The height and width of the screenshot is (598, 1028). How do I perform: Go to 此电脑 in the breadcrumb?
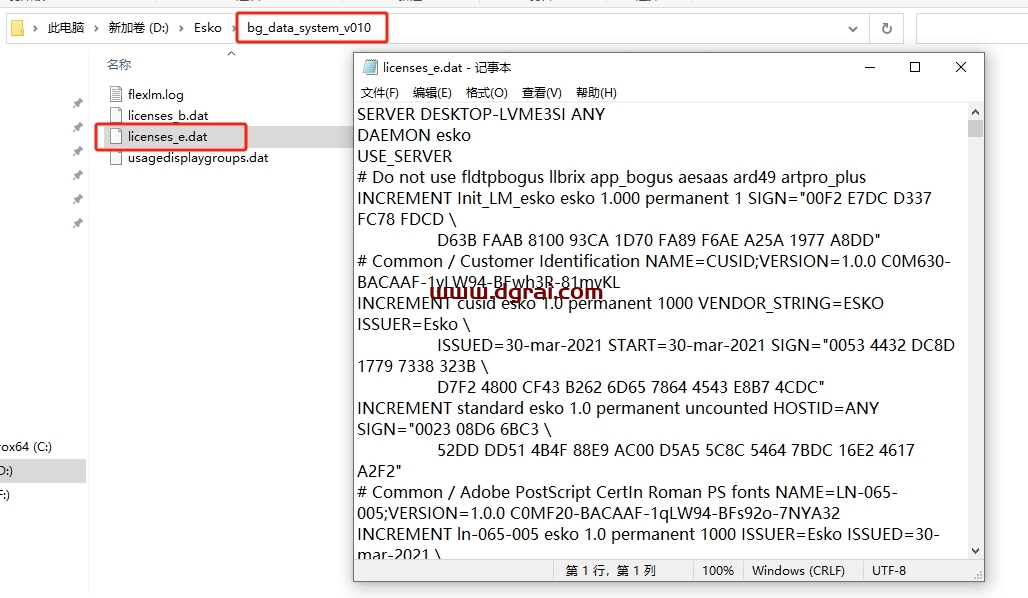66,28
